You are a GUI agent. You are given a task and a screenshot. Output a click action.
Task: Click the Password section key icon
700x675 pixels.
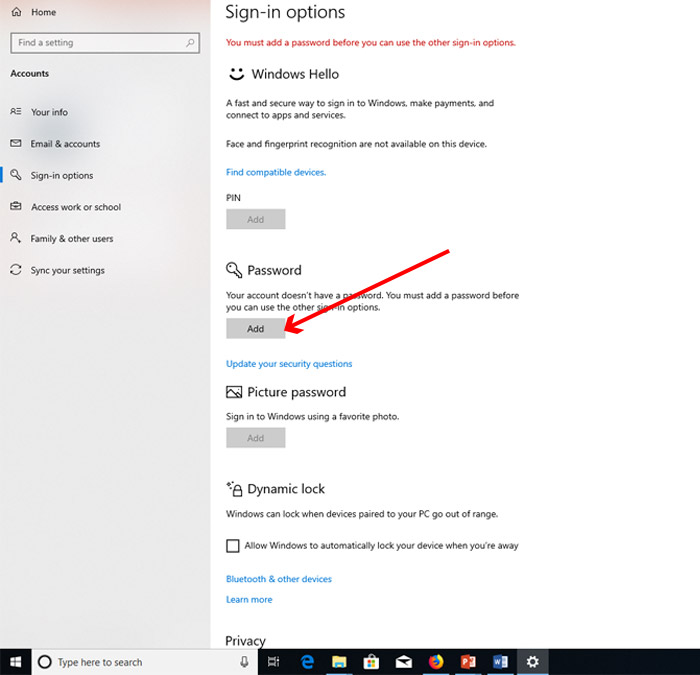(x=234, y=270)
